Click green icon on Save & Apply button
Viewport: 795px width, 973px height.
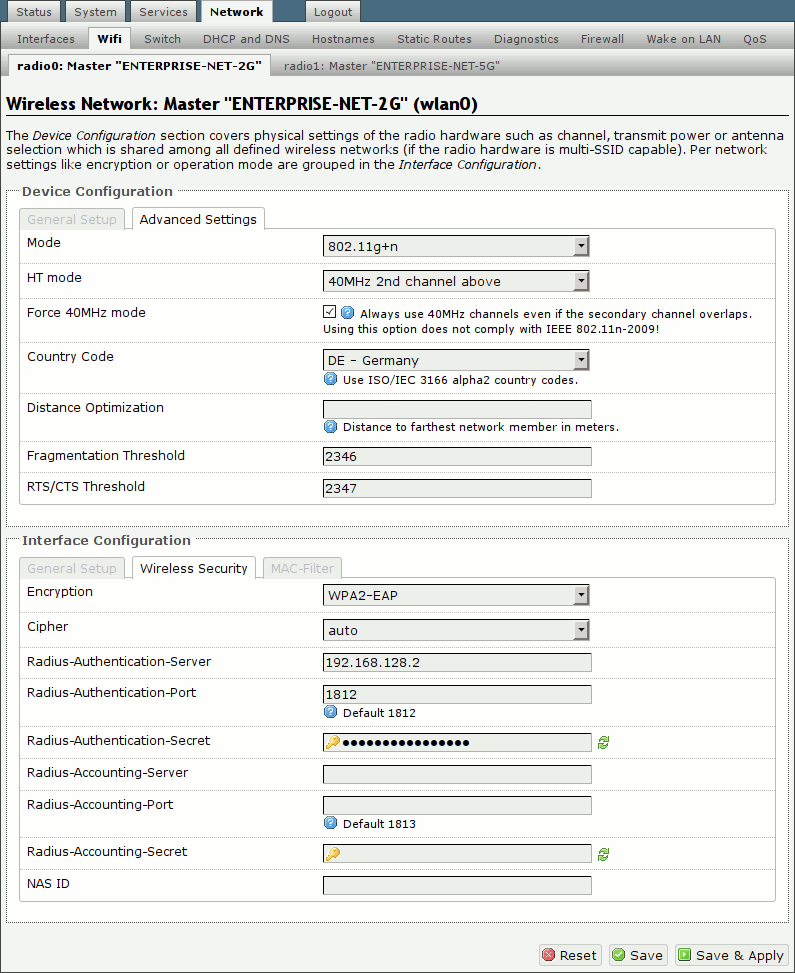coord(685,955)
